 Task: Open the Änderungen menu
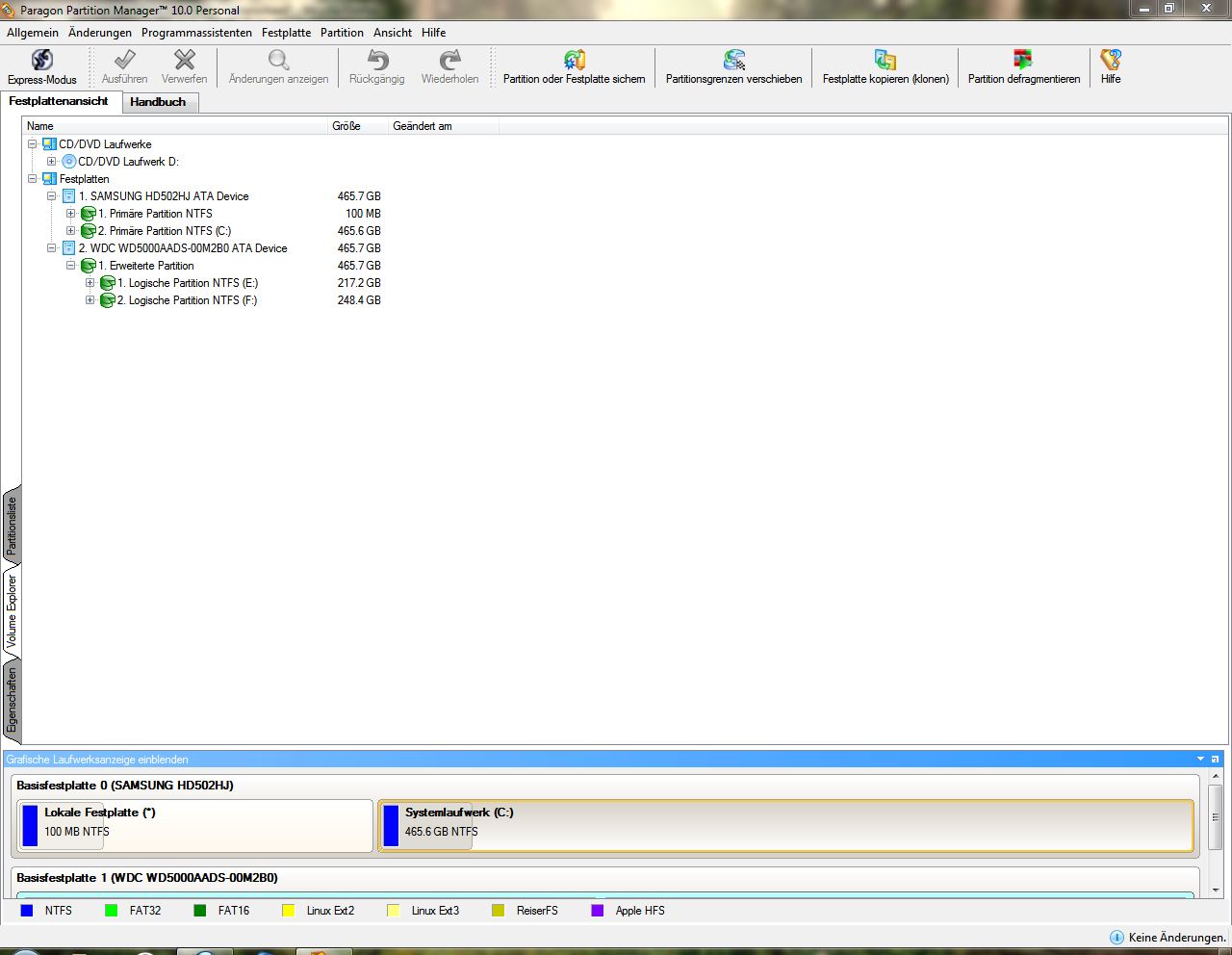click(x=100, y=33)
